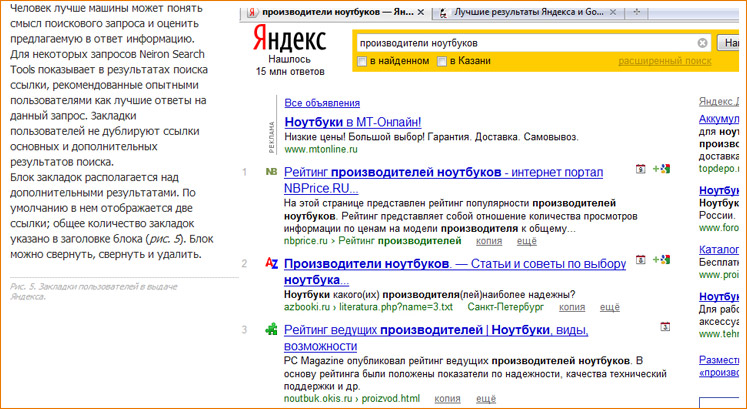Click the Yandex logo
This screenshot has width=747, height=409.
288,43
